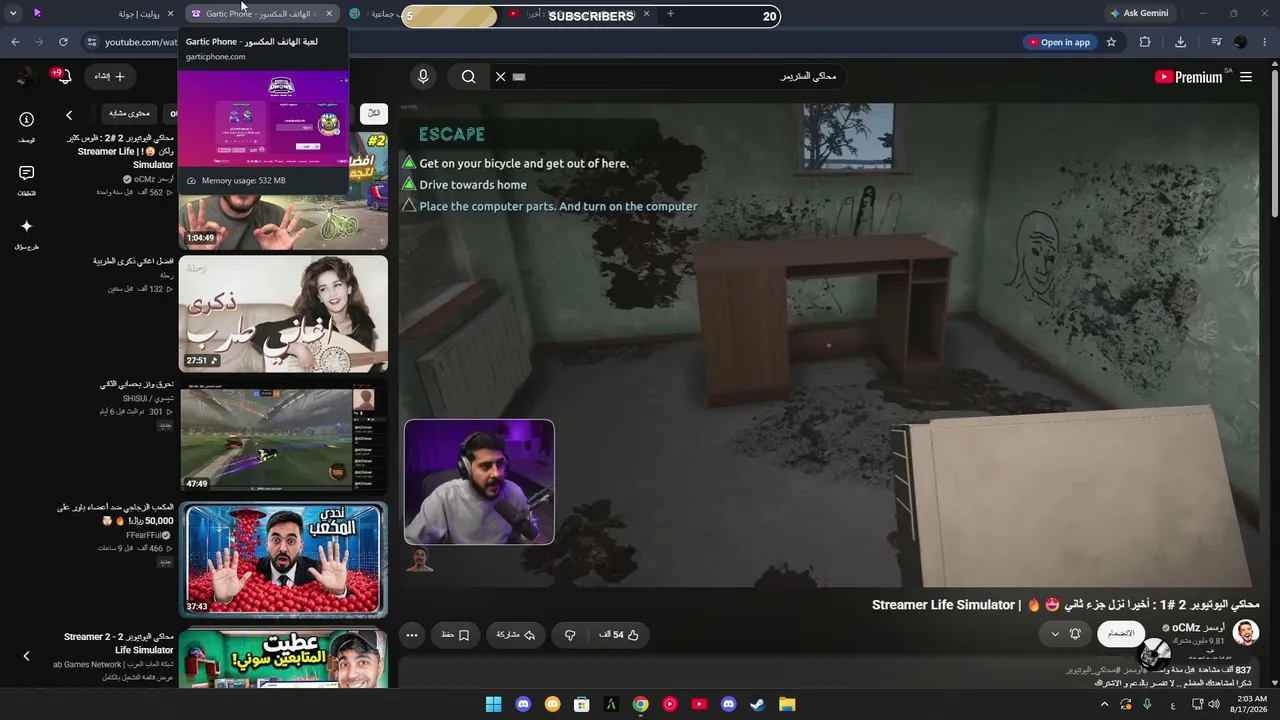Viewport: 1280px width, 720px height.
Task: Open the Chrome media control icon
Action: pyautogui.click(x=1216, y=42)
